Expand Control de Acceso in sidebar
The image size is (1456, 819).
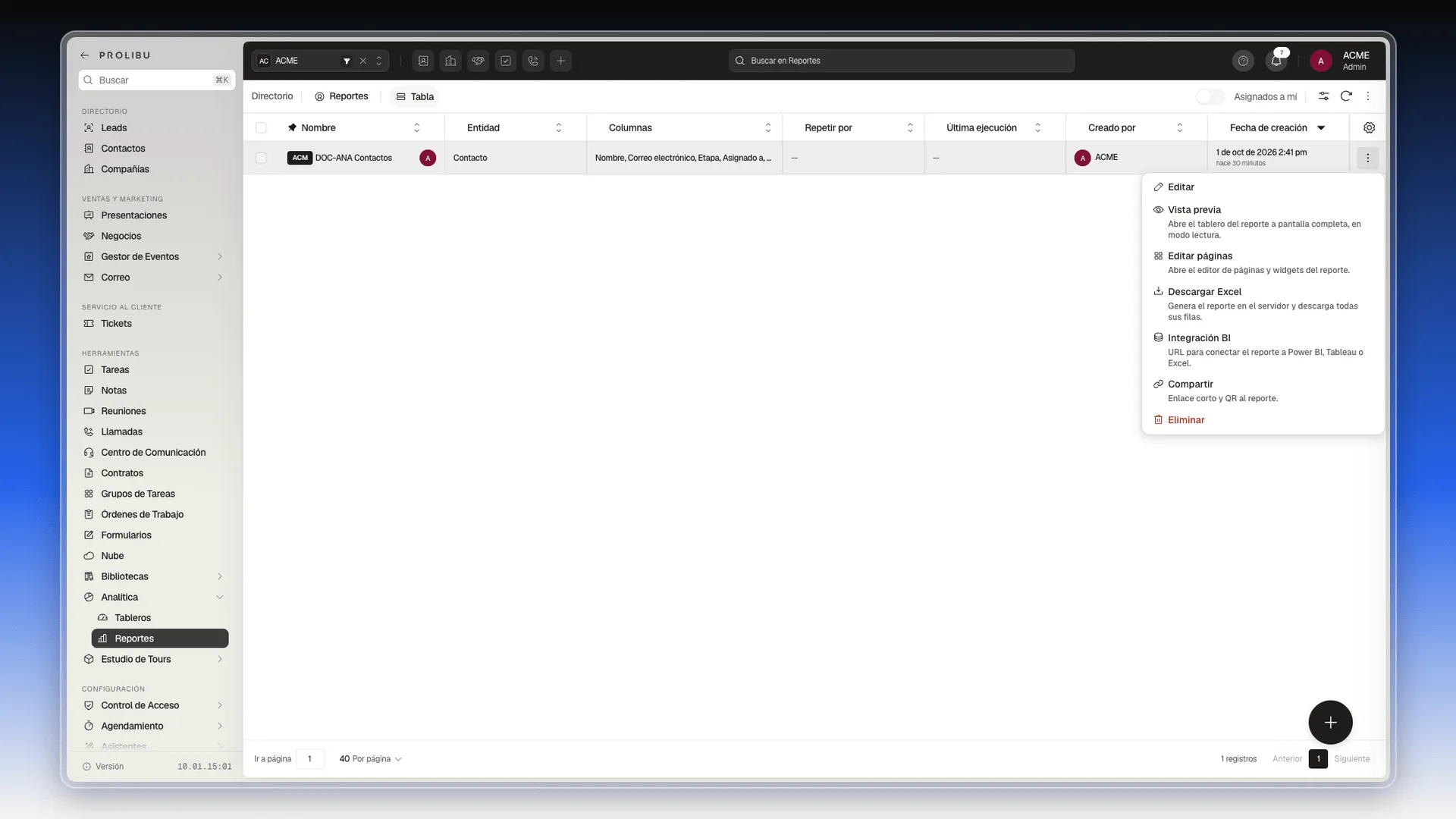pos(219,705)
